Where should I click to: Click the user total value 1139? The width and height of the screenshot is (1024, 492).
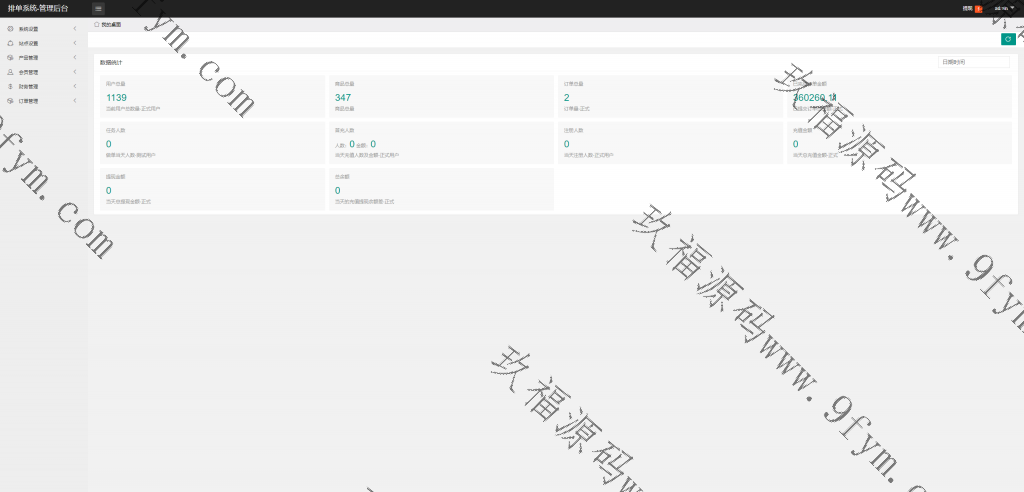click(116, 98)
